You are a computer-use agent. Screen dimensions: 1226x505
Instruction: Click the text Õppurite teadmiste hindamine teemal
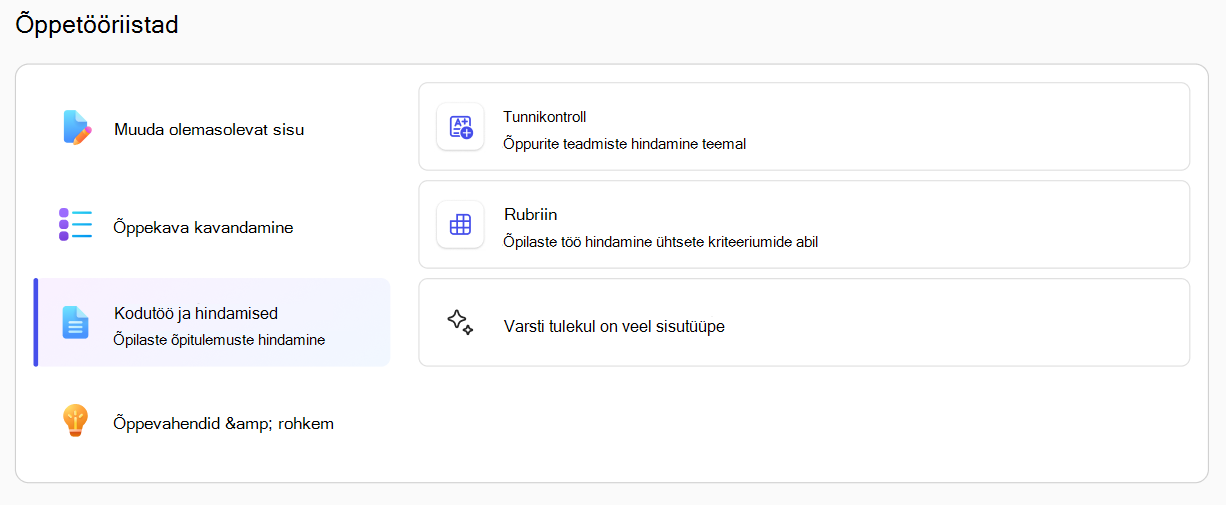pos(625,143)
